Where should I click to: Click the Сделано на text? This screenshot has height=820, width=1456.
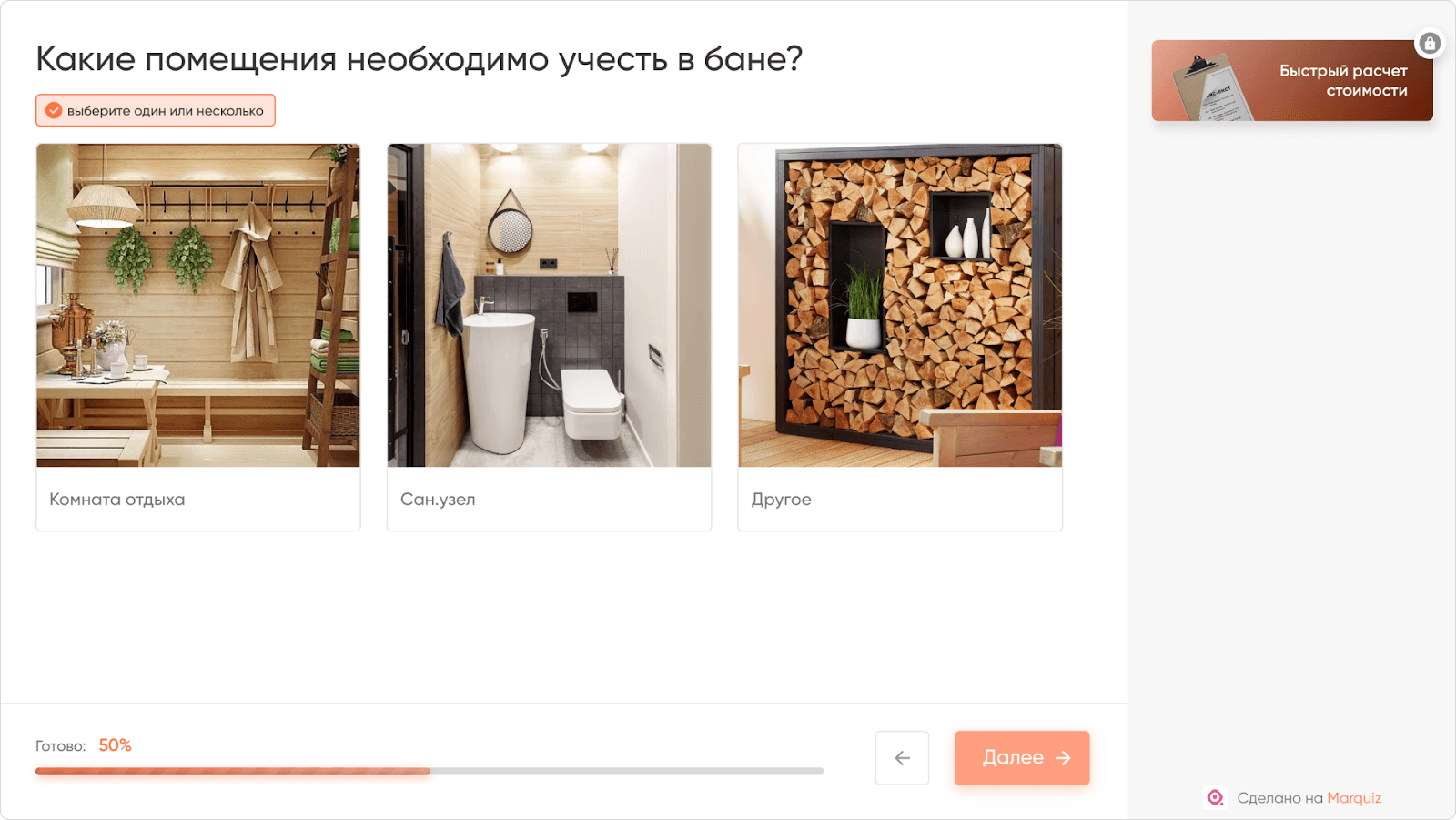tap(1279, 798)
